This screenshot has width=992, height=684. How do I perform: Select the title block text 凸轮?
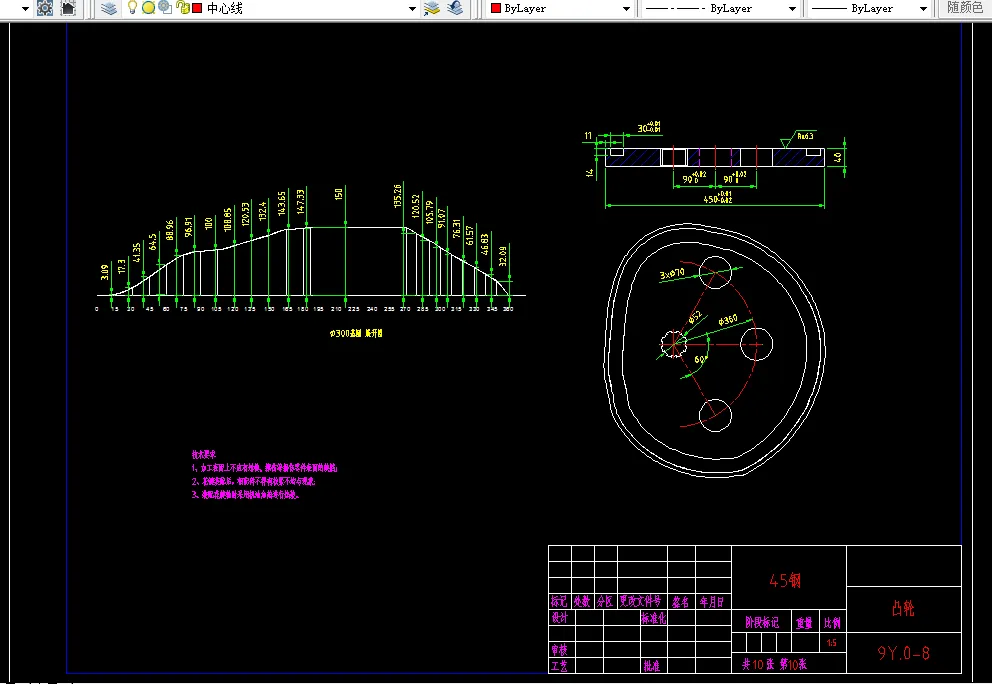pos(903,609)
